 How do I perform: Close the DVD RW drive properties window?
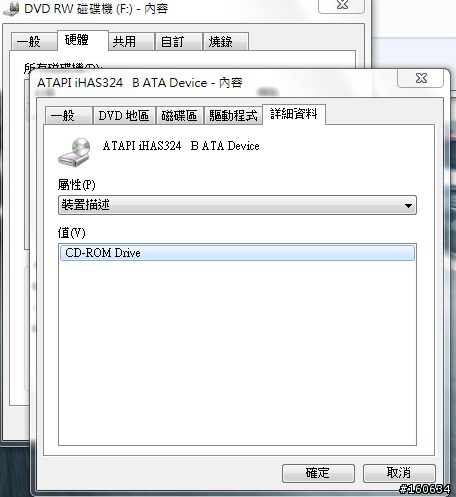tap(342, 6)
